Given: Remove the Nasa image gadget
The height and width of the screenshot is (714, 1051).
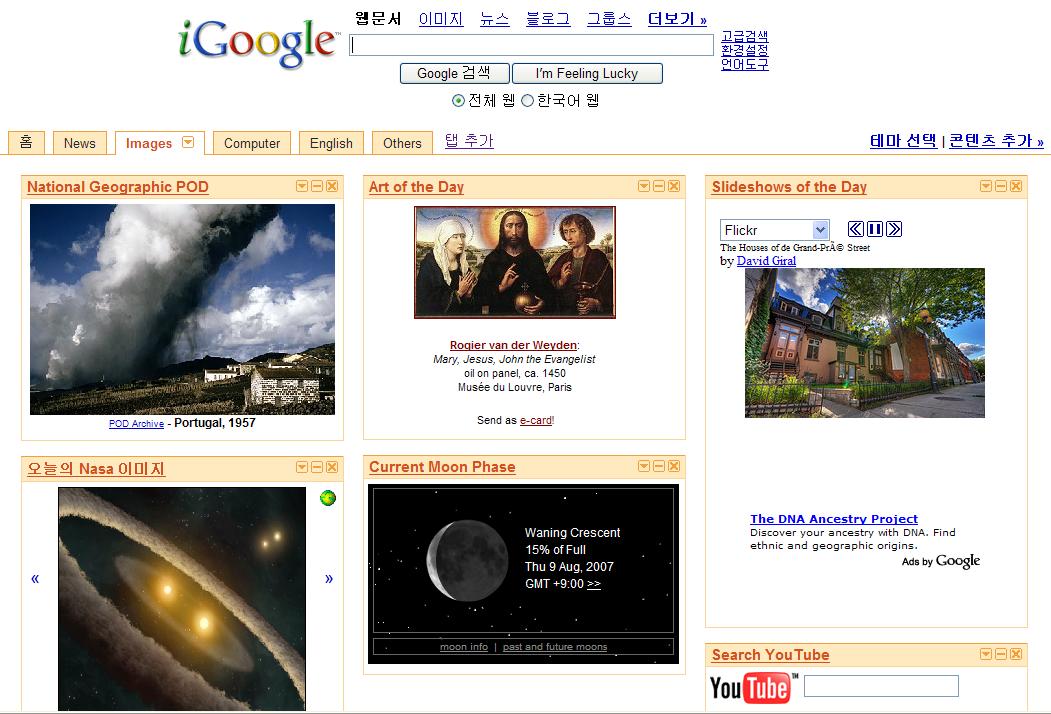Looking at the screenshot, I should (332, 467).
